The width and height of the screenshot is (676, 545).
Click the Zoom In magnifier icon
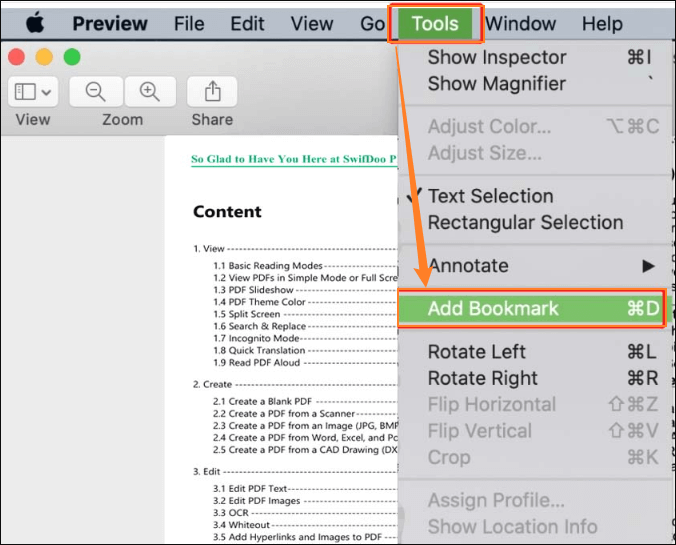(x=150, y=92)
